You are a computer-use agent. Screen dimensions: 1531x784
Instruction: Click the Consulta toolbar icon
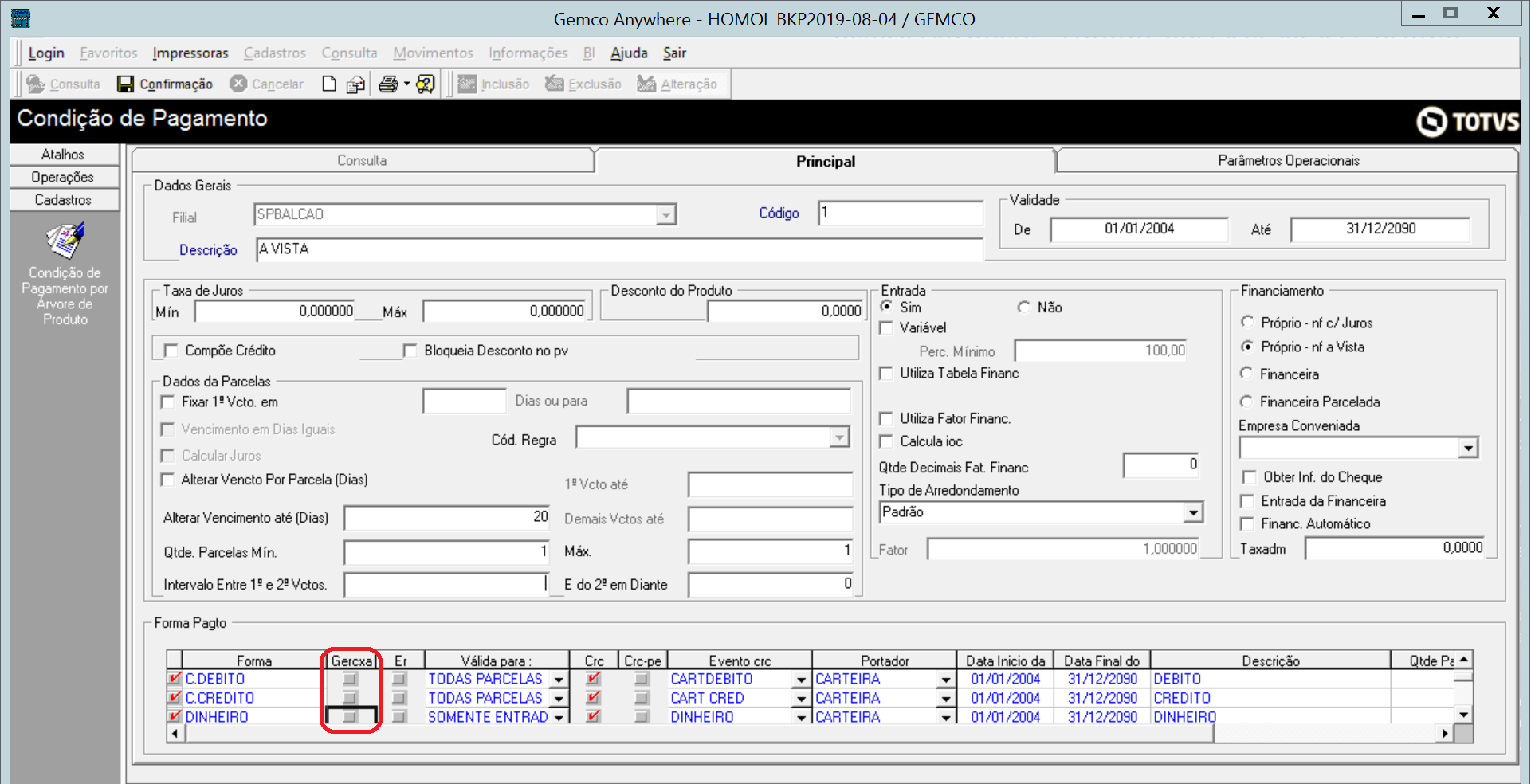point(35,84)
